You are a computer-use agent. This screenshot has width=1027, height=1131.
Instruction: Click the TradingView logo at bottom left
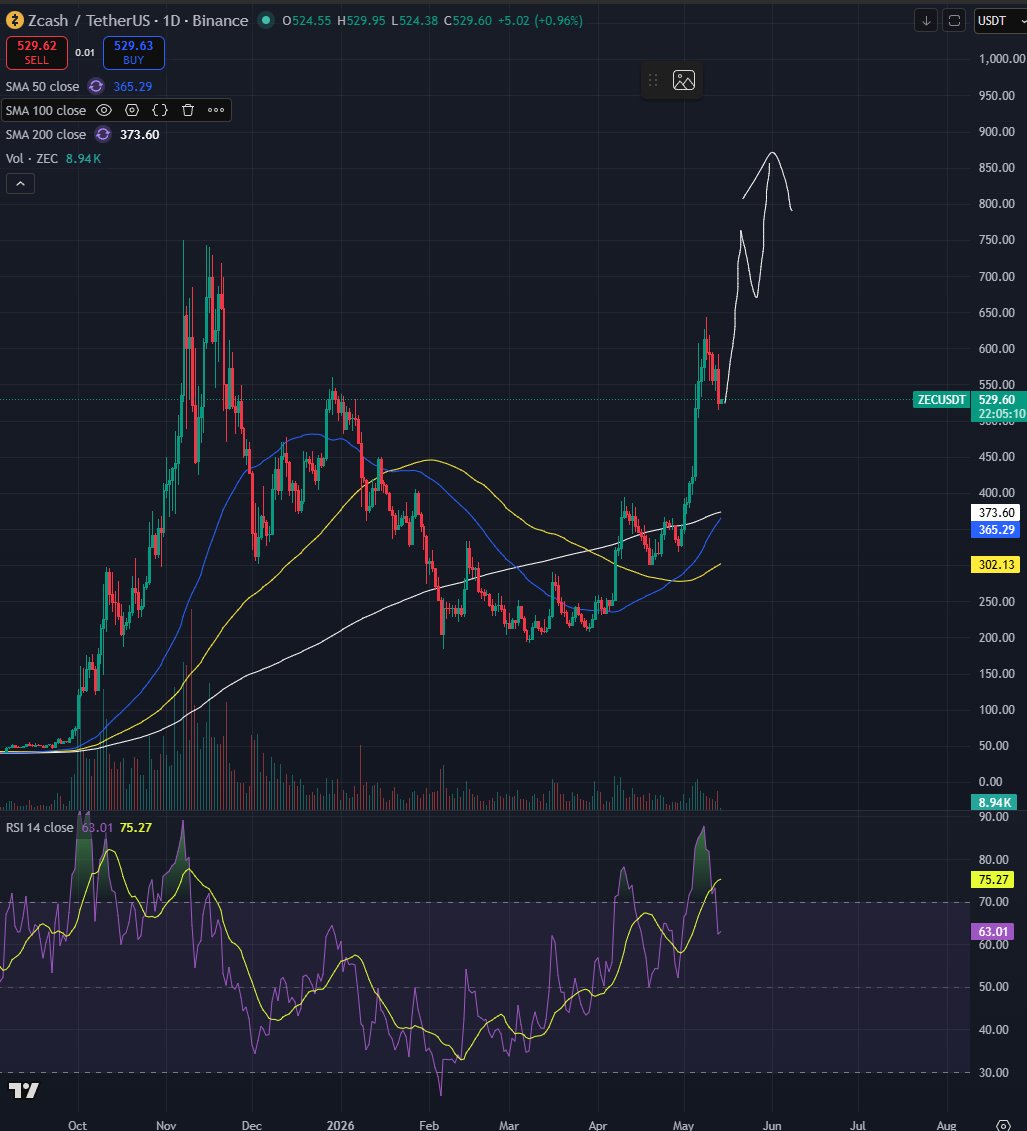24,1090
